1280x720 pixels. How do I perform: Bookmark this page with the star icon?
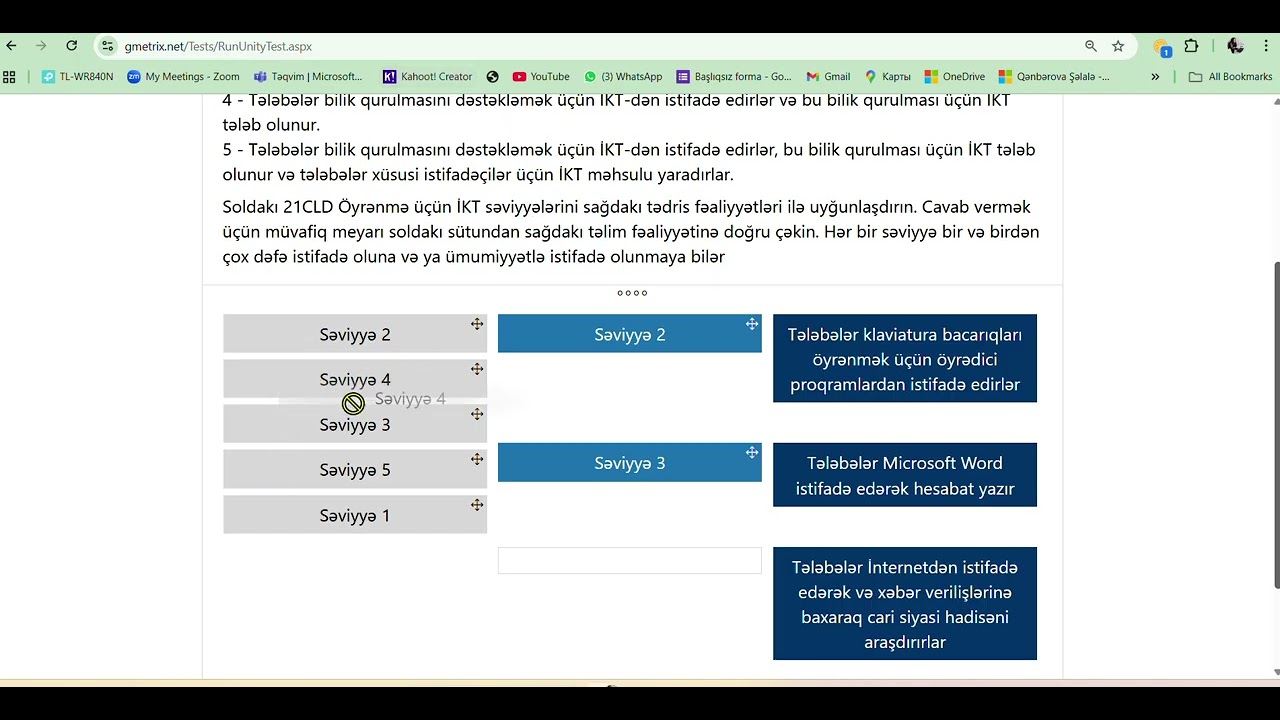(1118, 46)
